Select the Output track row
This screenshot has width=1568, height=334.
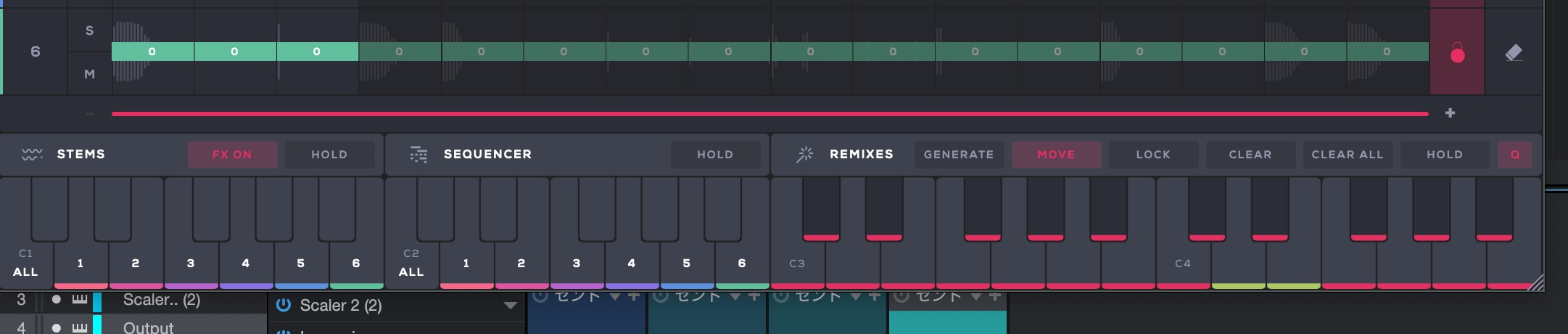click(149, 327)
